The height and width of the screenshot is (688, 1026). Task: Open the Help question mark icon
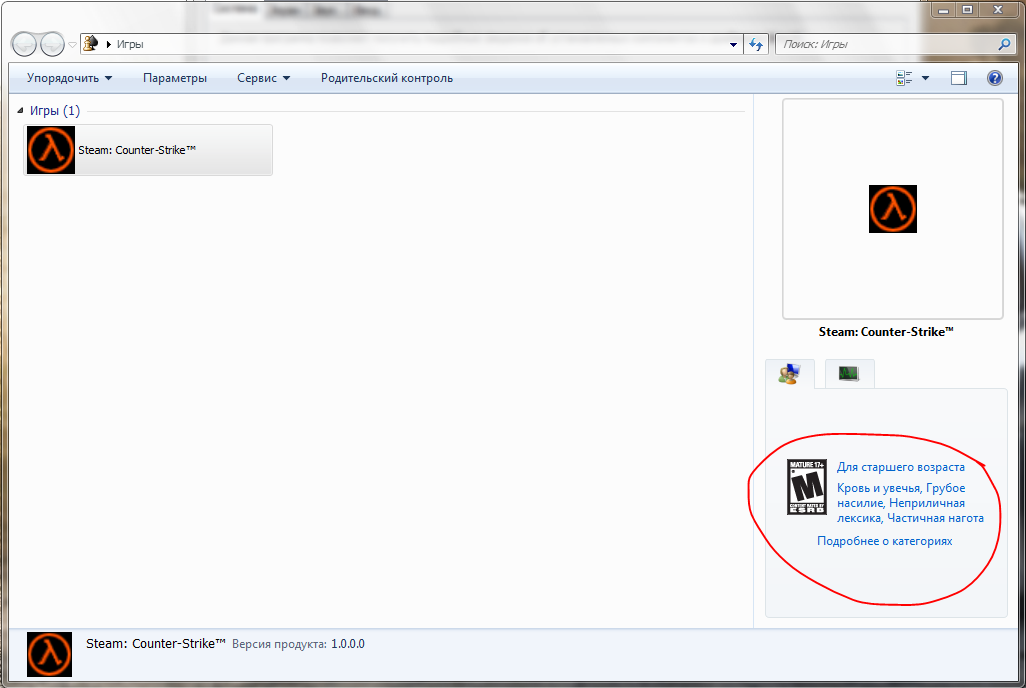click(995, 78)
